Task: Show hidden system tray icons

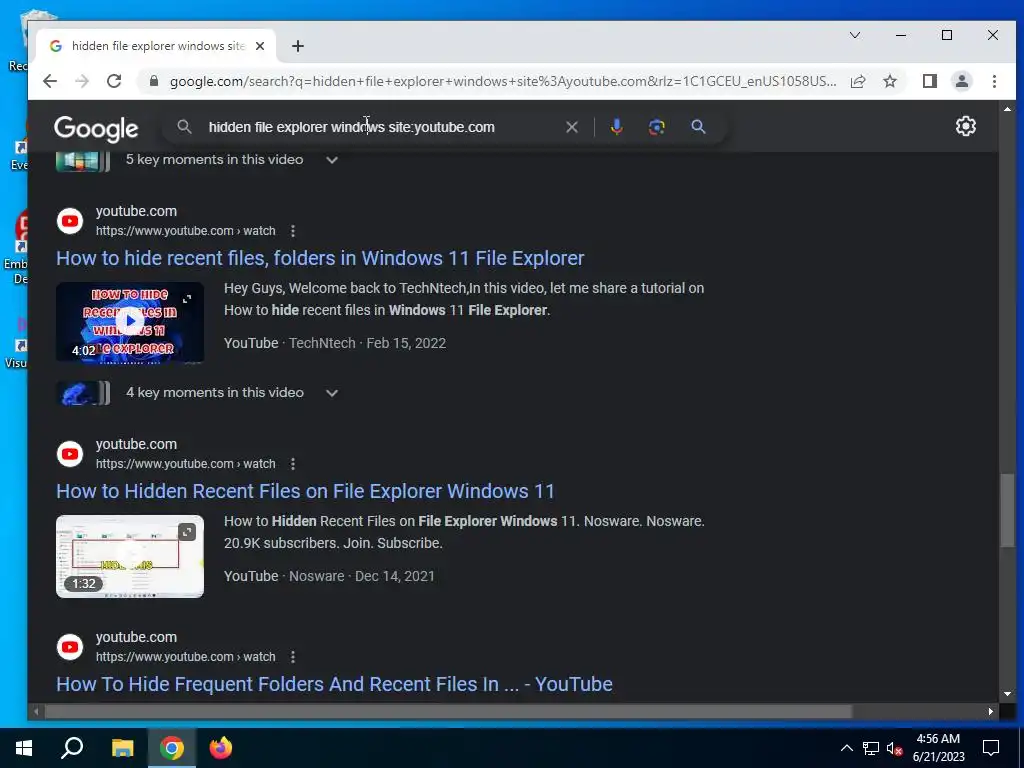Action: [846, 748]
